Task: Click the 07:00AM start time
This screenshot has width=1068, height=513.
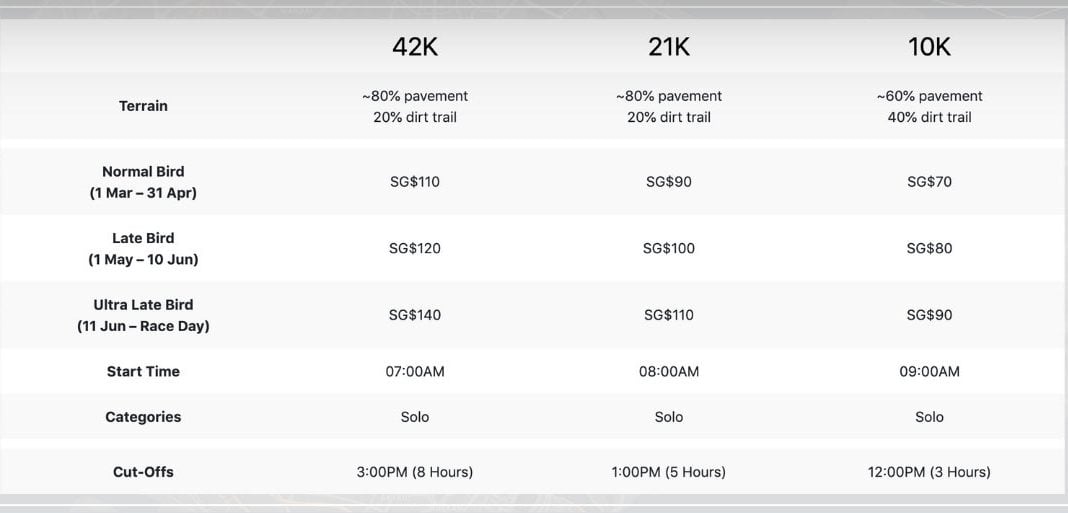Action: click(415, 371)
